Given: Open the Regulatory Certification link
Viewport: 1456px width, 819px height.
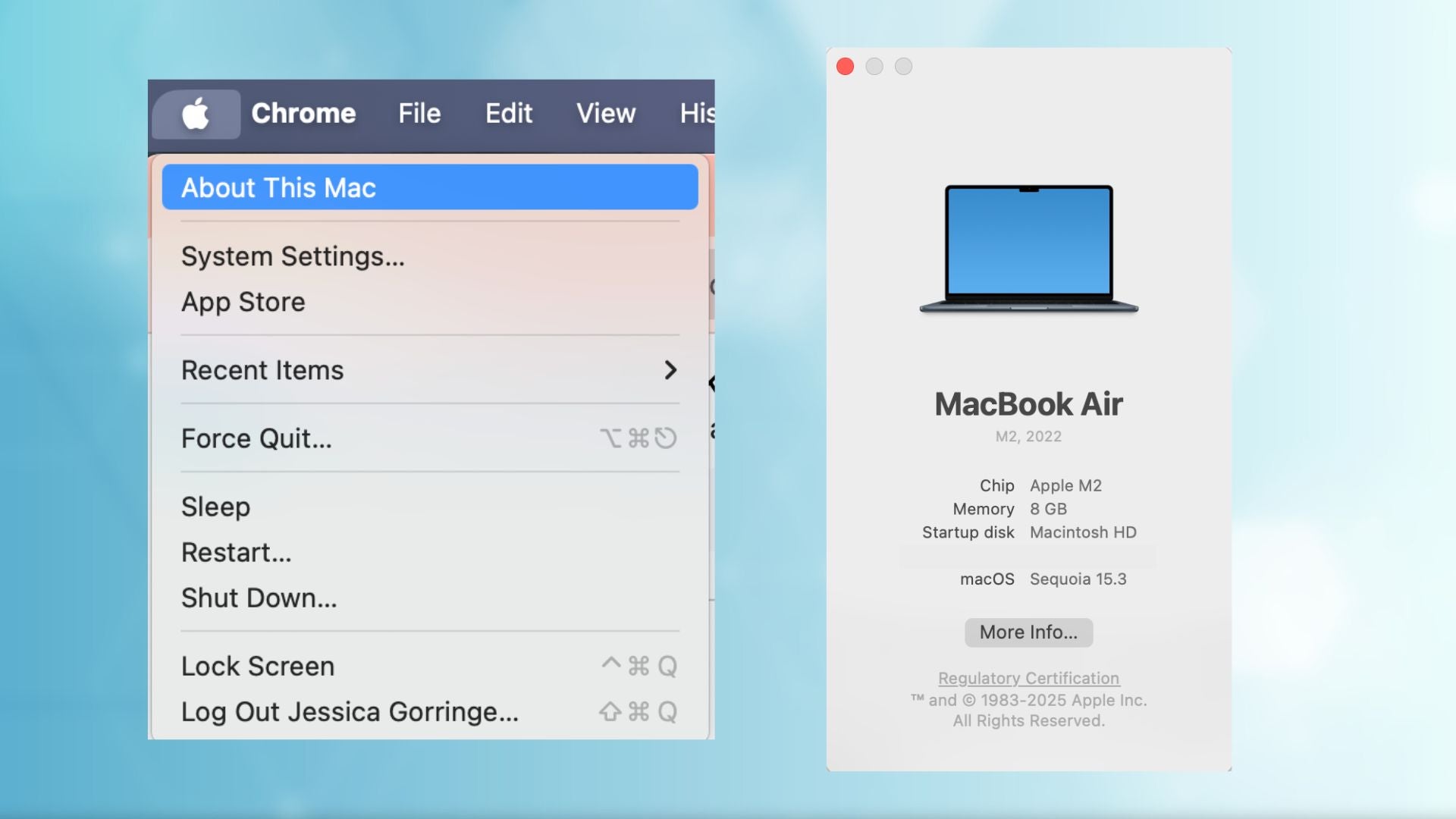Looking at the screenshot, I should pos(1028,678).
